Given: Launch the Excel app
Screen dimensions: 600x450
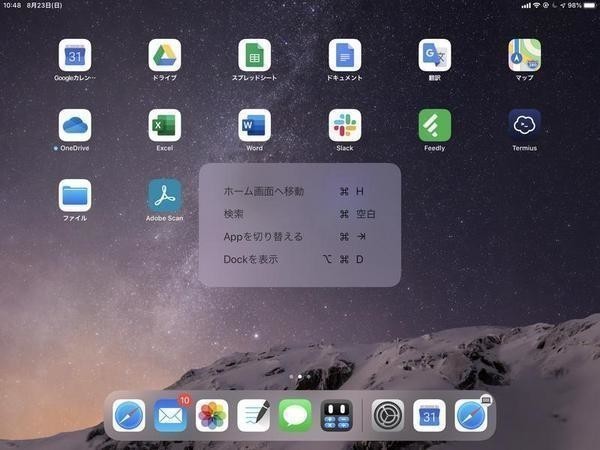Looking at the screenshot, I should 165,125.
